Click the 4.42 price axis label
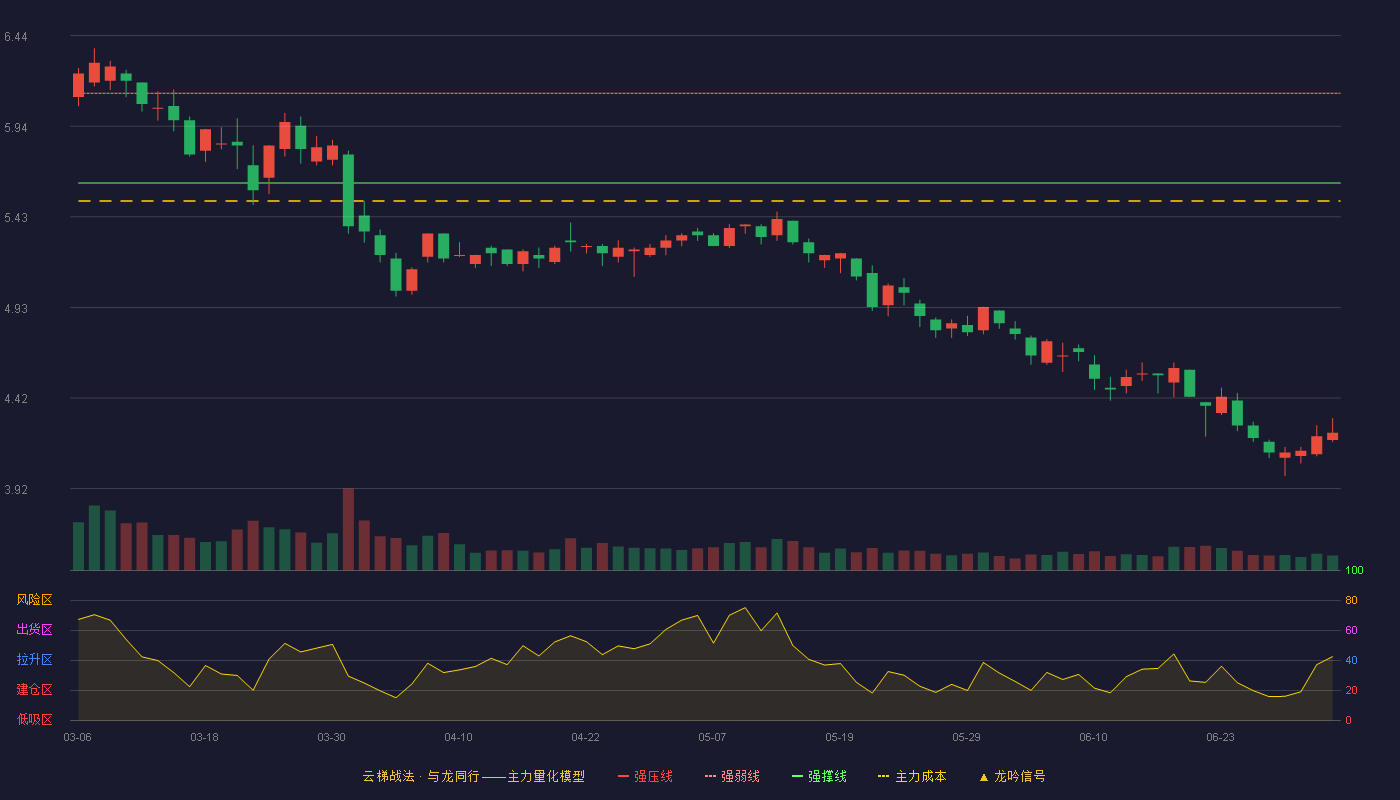The height and width of the screenshot is (800, 1400). click(16, 399)
